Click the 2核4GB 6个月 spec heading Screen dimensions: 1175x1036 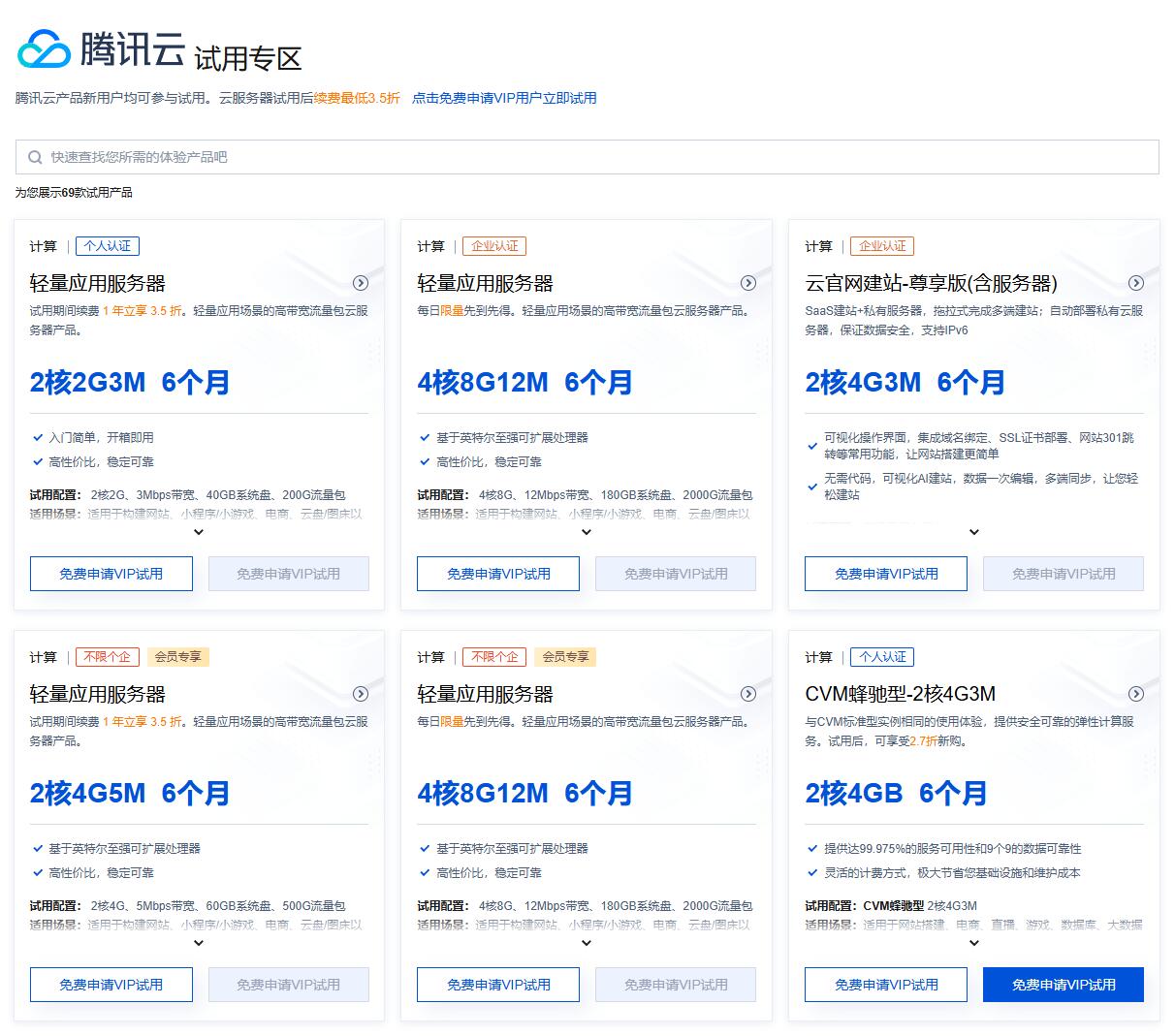point(897,794)
